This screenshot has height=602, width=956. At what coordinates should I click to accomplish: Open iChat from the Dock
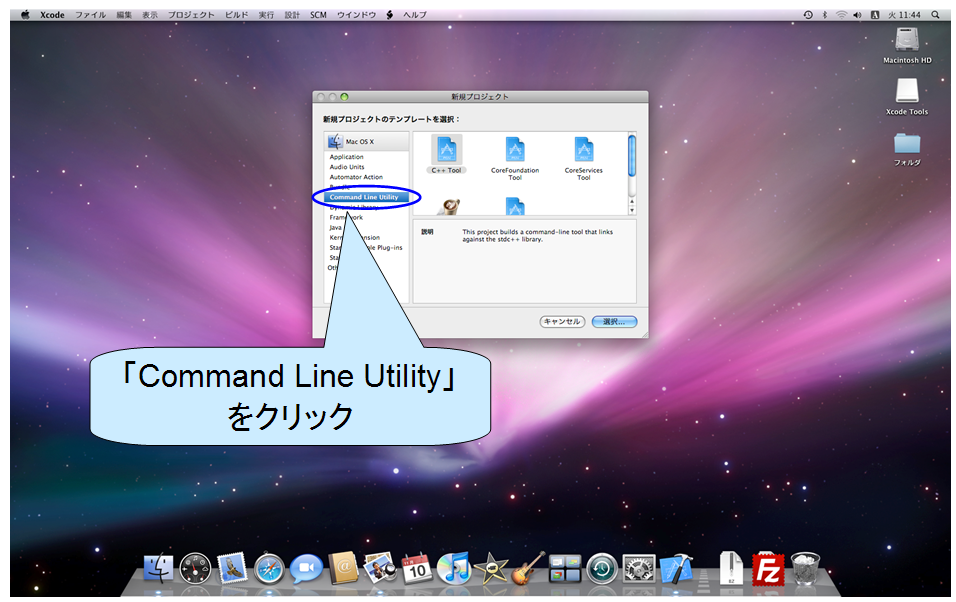305,568
